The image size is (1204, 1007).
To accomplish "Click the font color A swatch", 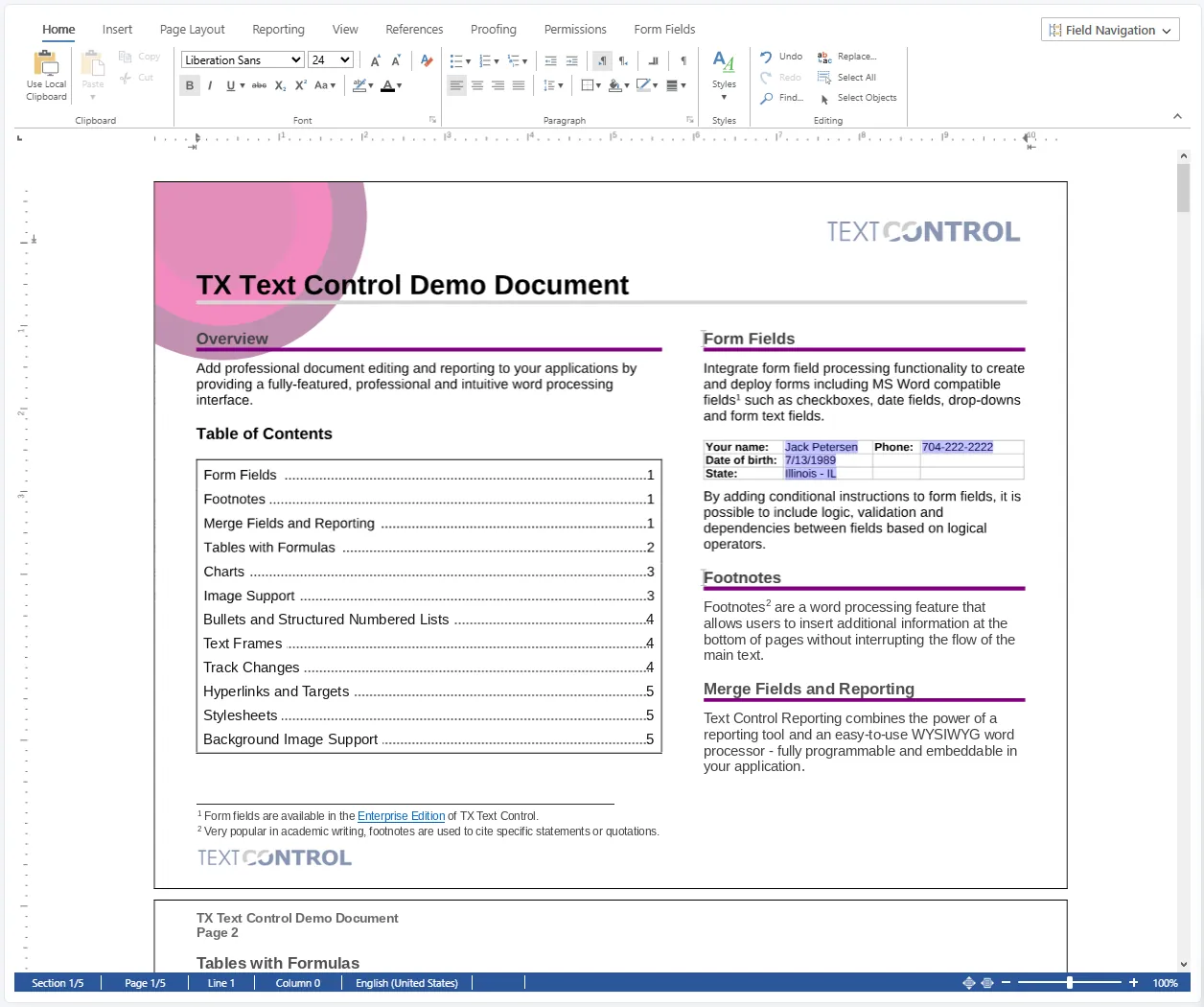I will click(387, 85).
